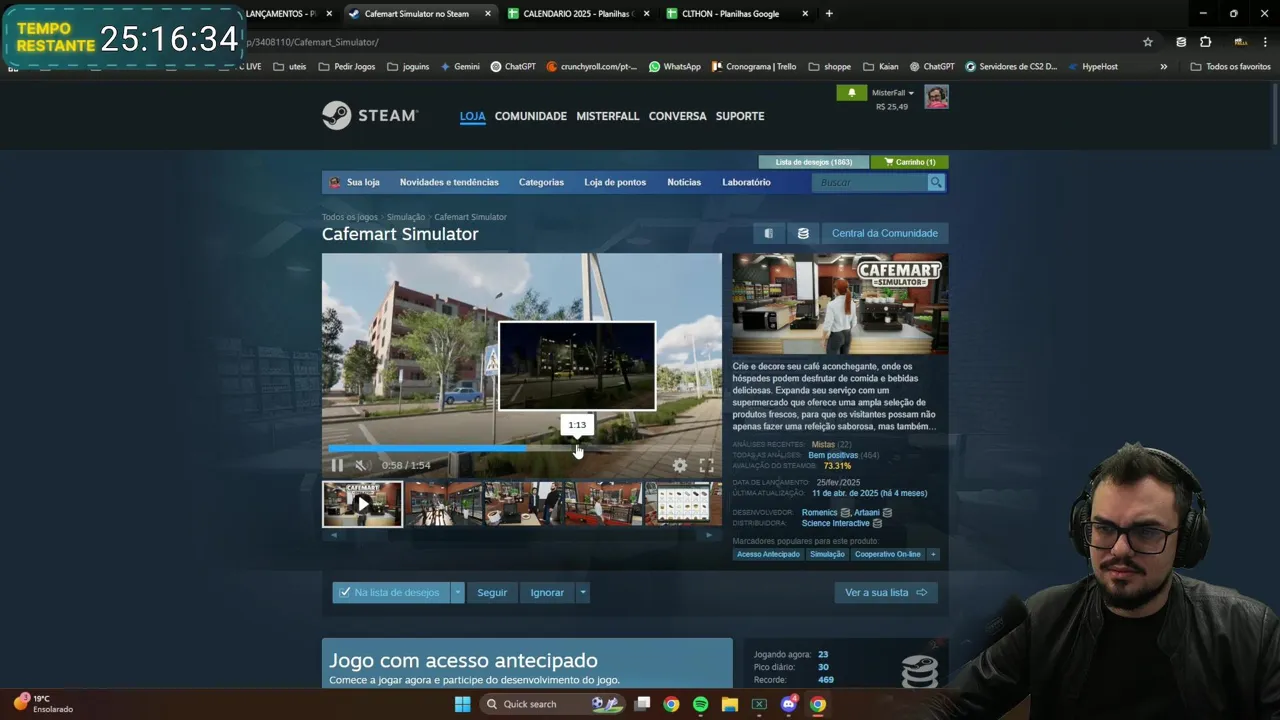Open developer Artaani link

867,512
